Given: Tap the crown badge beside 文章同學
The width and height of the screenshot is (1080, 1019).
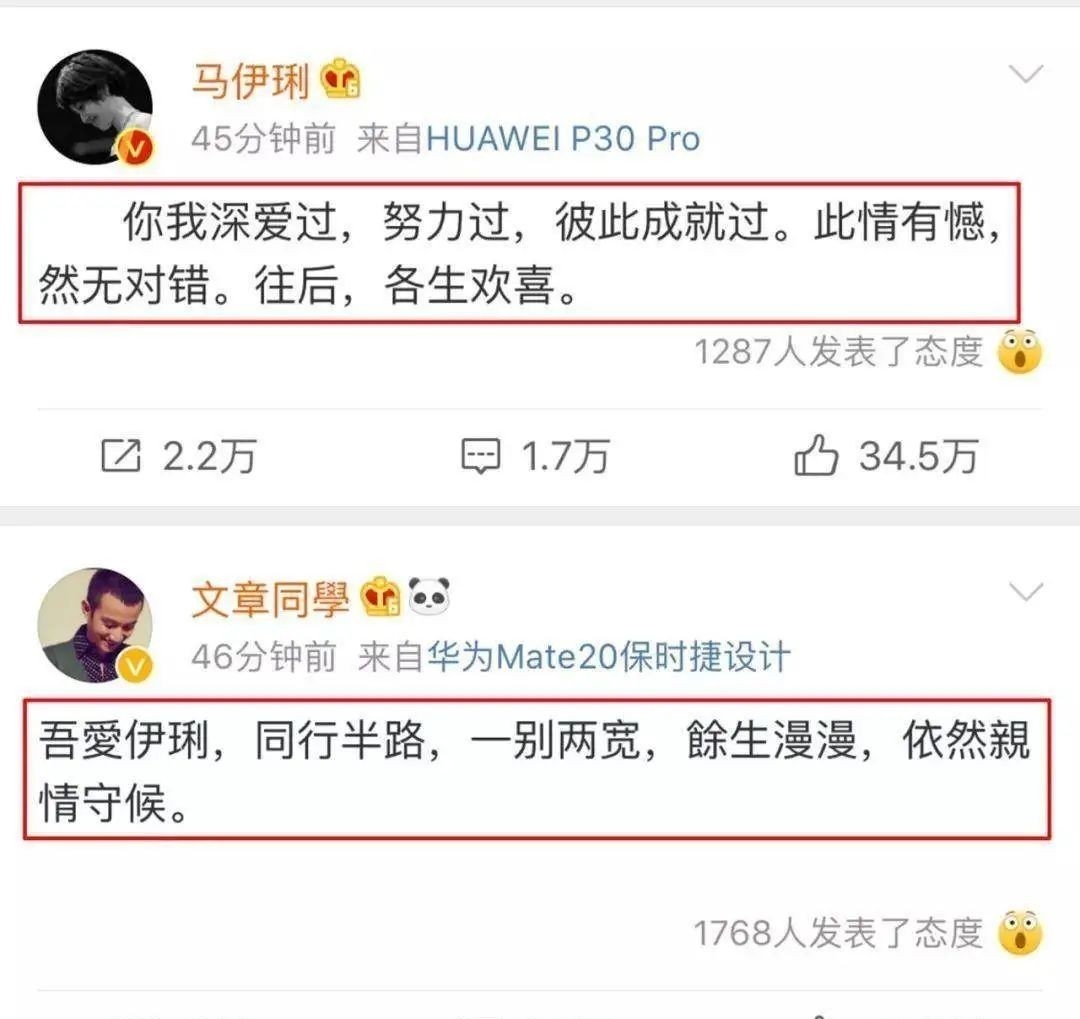Looking at the screenshot, I should click(x=380, y=597).
